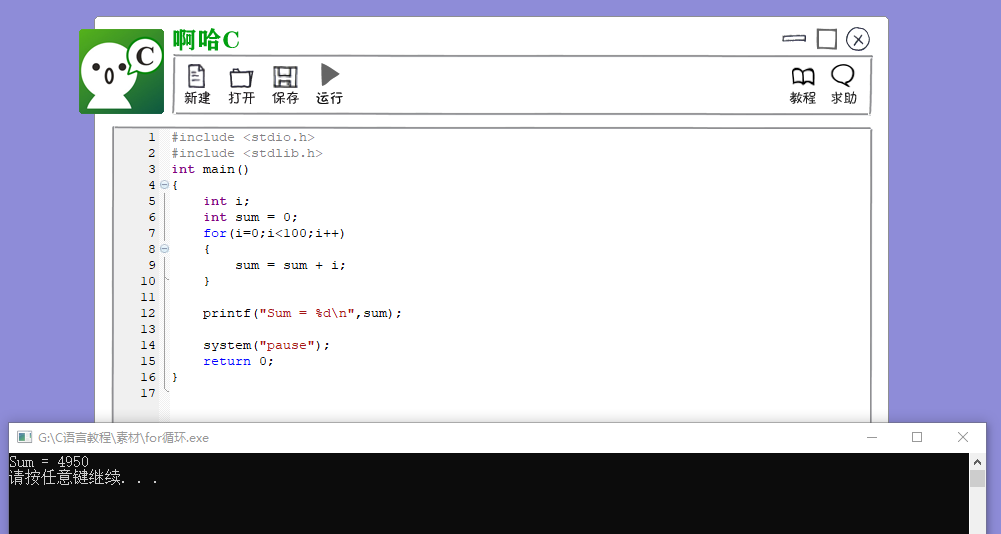The width and height of the screenshot is (1001, 534).
Task: Click the console title path G:\C语言教程\素材\for循环.exe
Action: (123, 438)
